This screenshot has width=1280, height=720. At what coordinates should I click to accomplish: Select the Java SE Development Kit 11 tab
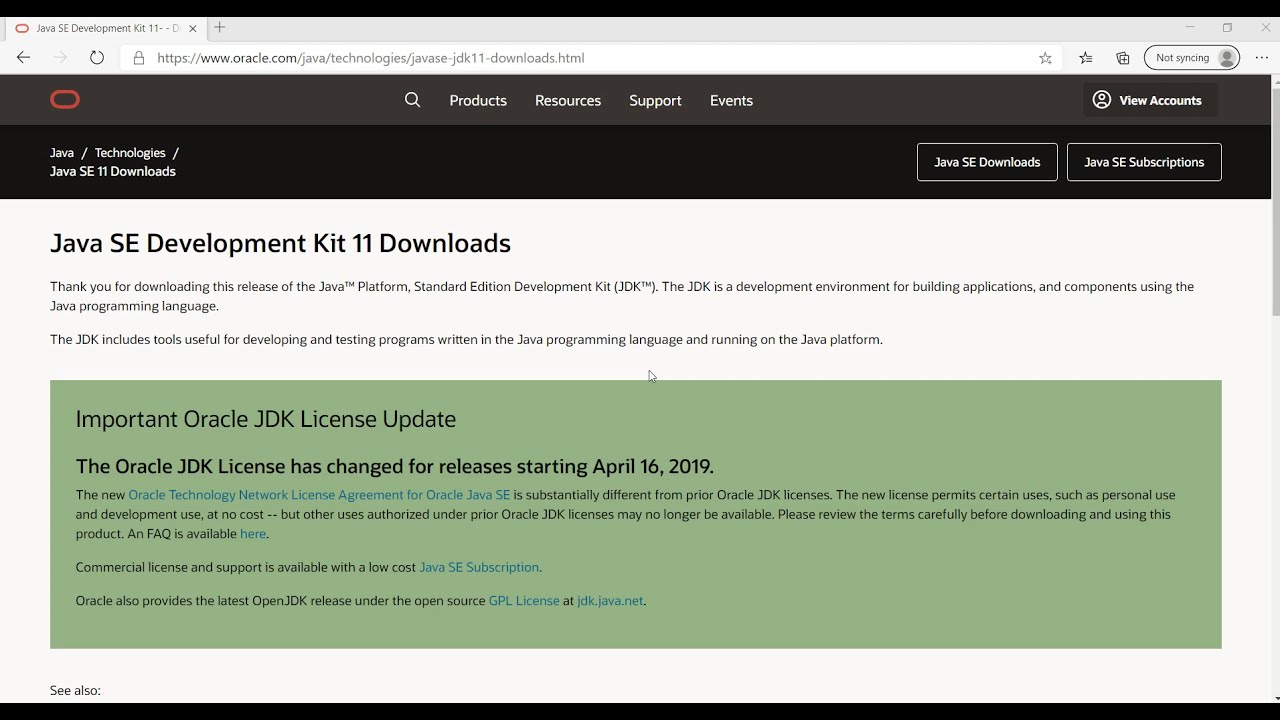(x=106, y=28)
